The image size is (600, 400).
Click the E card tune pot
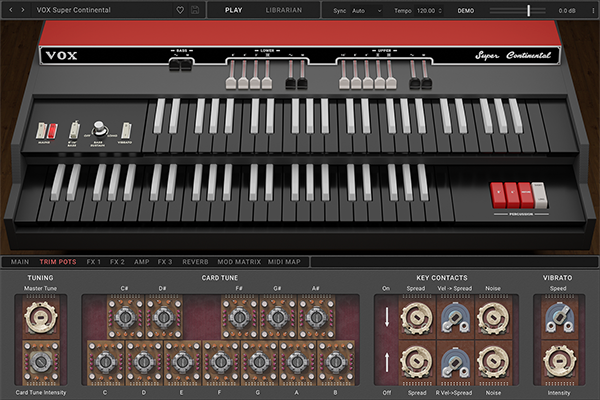point(183,362)
